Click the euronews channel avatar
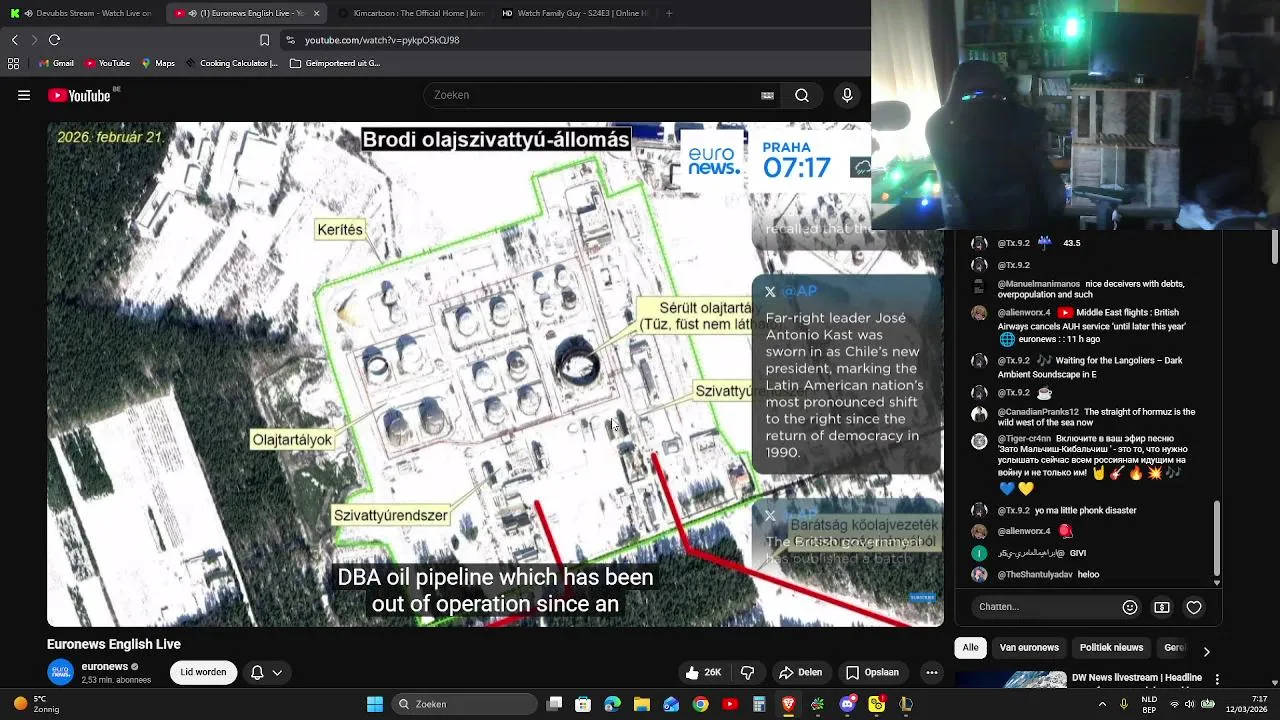Screen dimensions: 1280x720 pos(61,673)
